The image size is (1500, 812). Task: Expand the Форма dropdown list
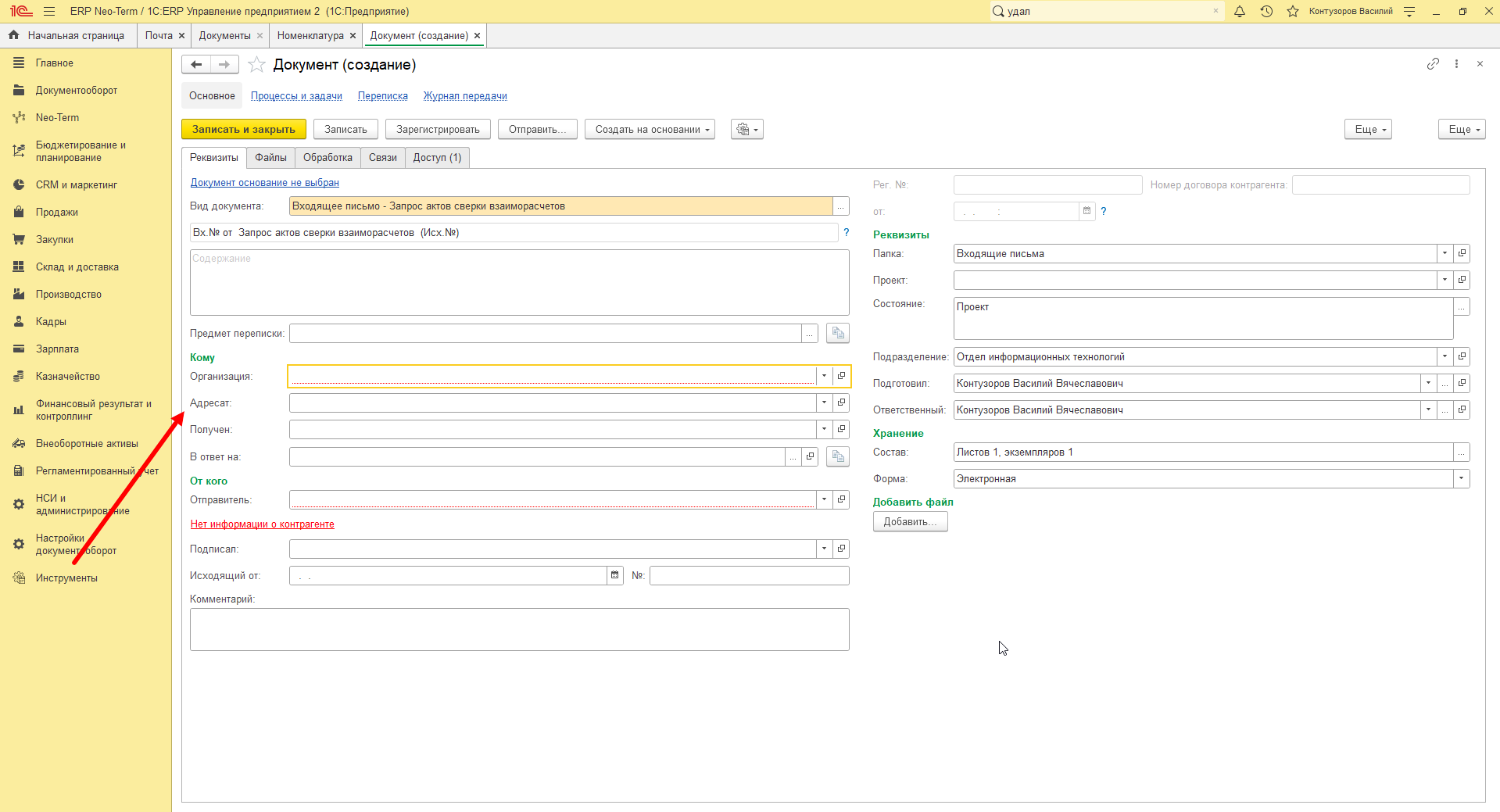(x=1462, y=478)
